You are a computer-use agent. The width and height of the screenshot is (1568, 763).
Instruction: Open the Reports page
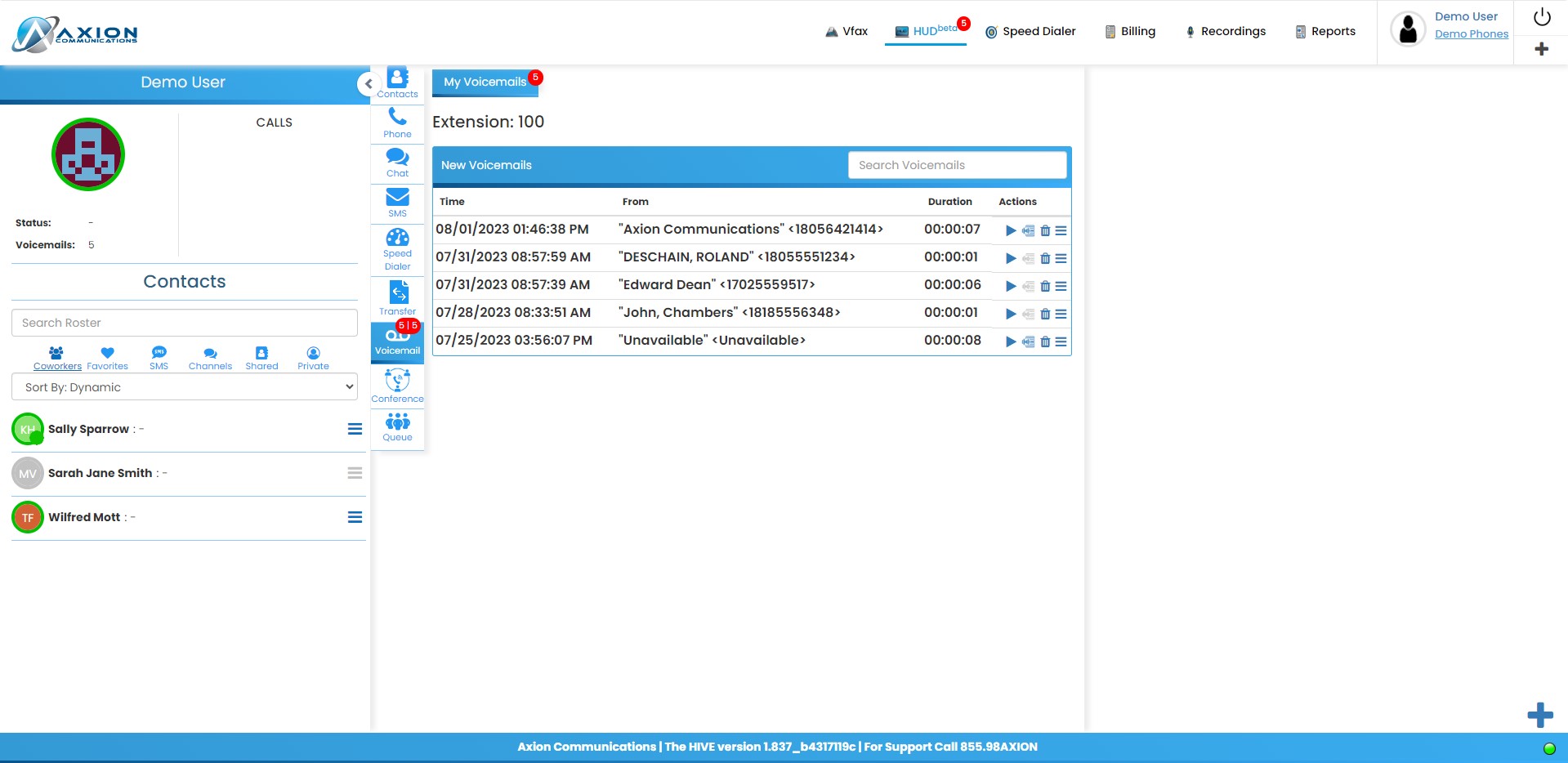pos(1325,32)
